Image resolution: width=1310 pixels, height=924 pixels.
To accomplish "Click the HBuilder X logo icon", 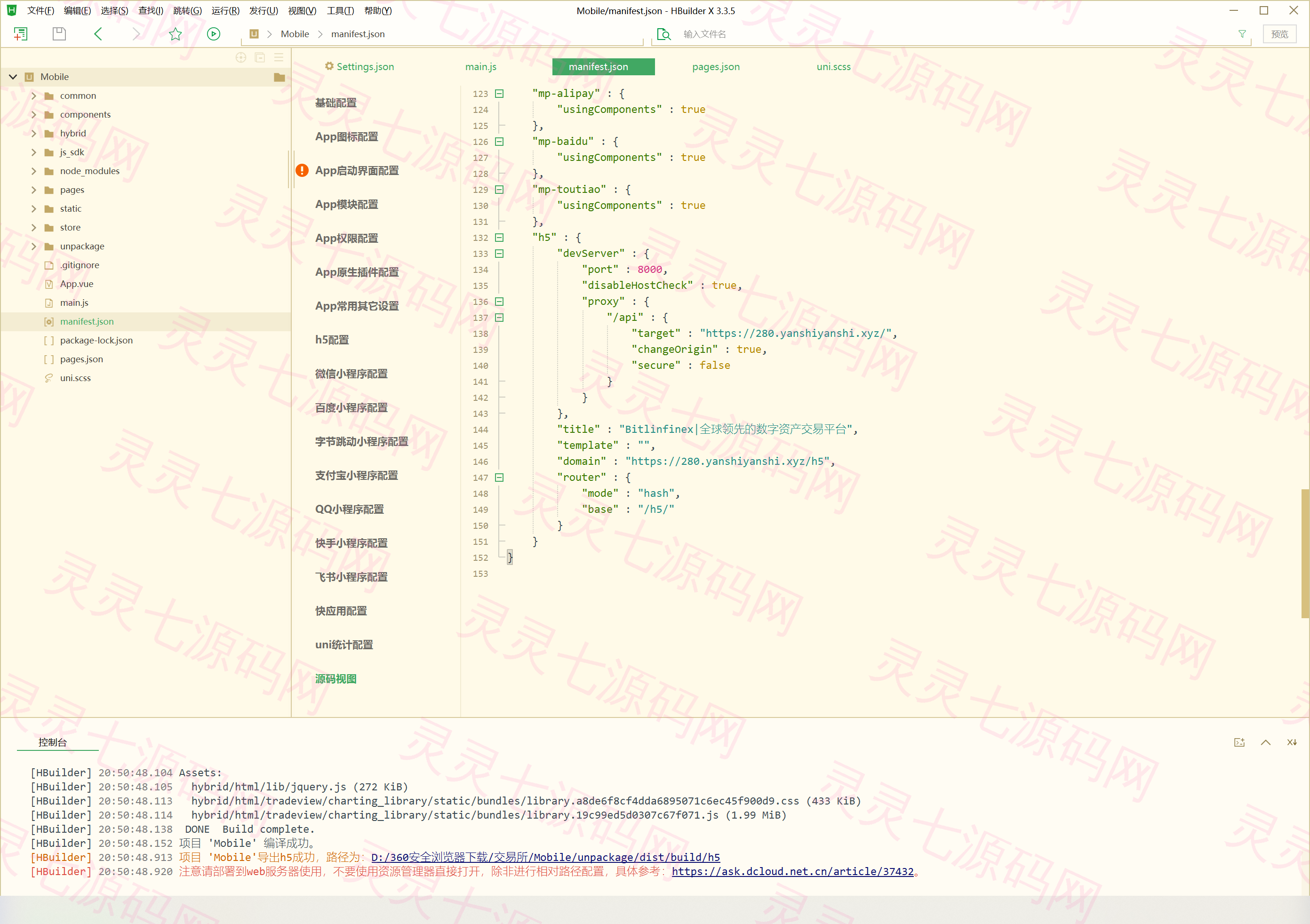I will pyautogui.click(x=11, y=10).
